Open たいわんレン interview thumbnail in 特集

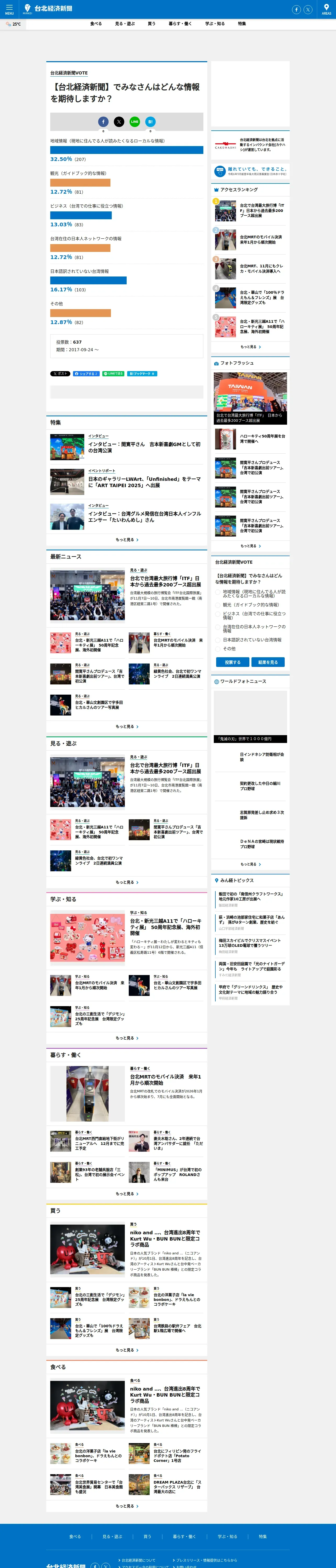(67, 516)
